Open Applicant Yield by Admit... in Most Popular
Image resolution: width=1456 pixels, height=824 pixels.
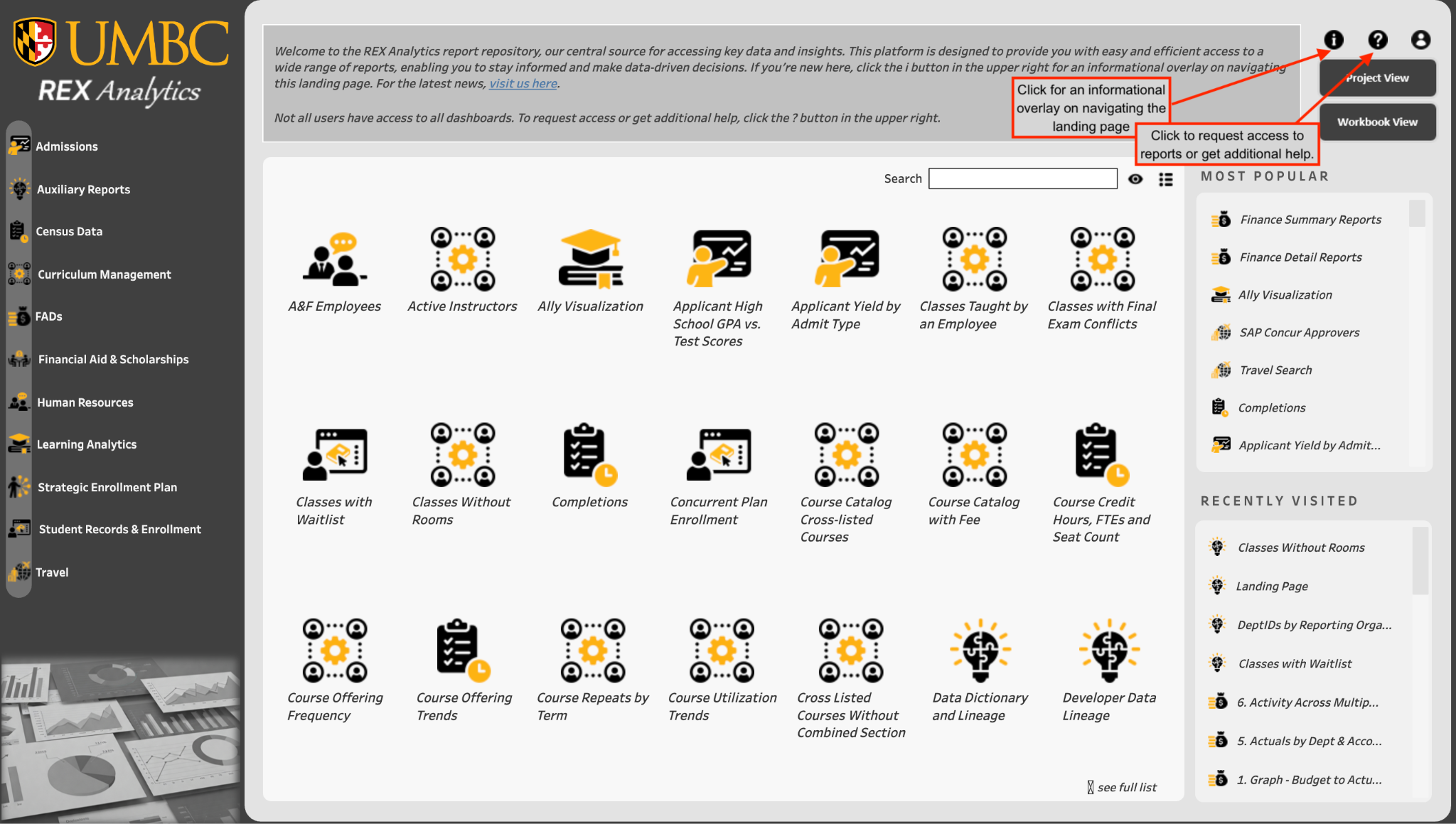pyautogui.click(x=1310, y=446)
